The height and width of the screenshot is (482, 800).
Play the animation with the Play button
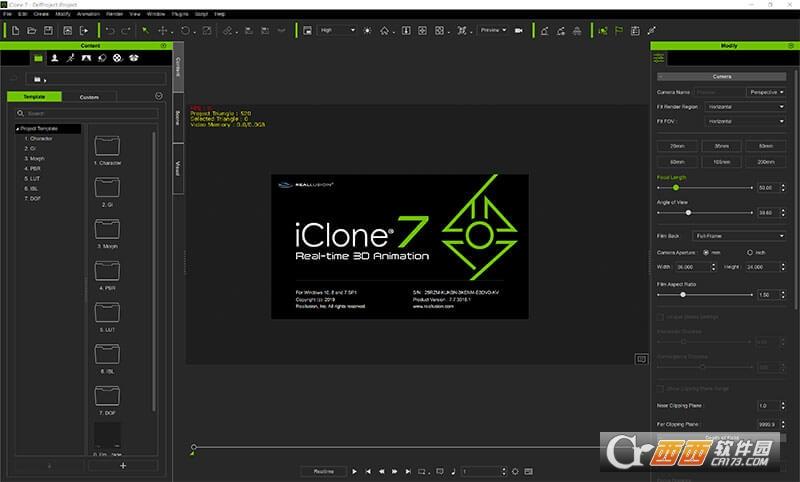tap(355, 472)
